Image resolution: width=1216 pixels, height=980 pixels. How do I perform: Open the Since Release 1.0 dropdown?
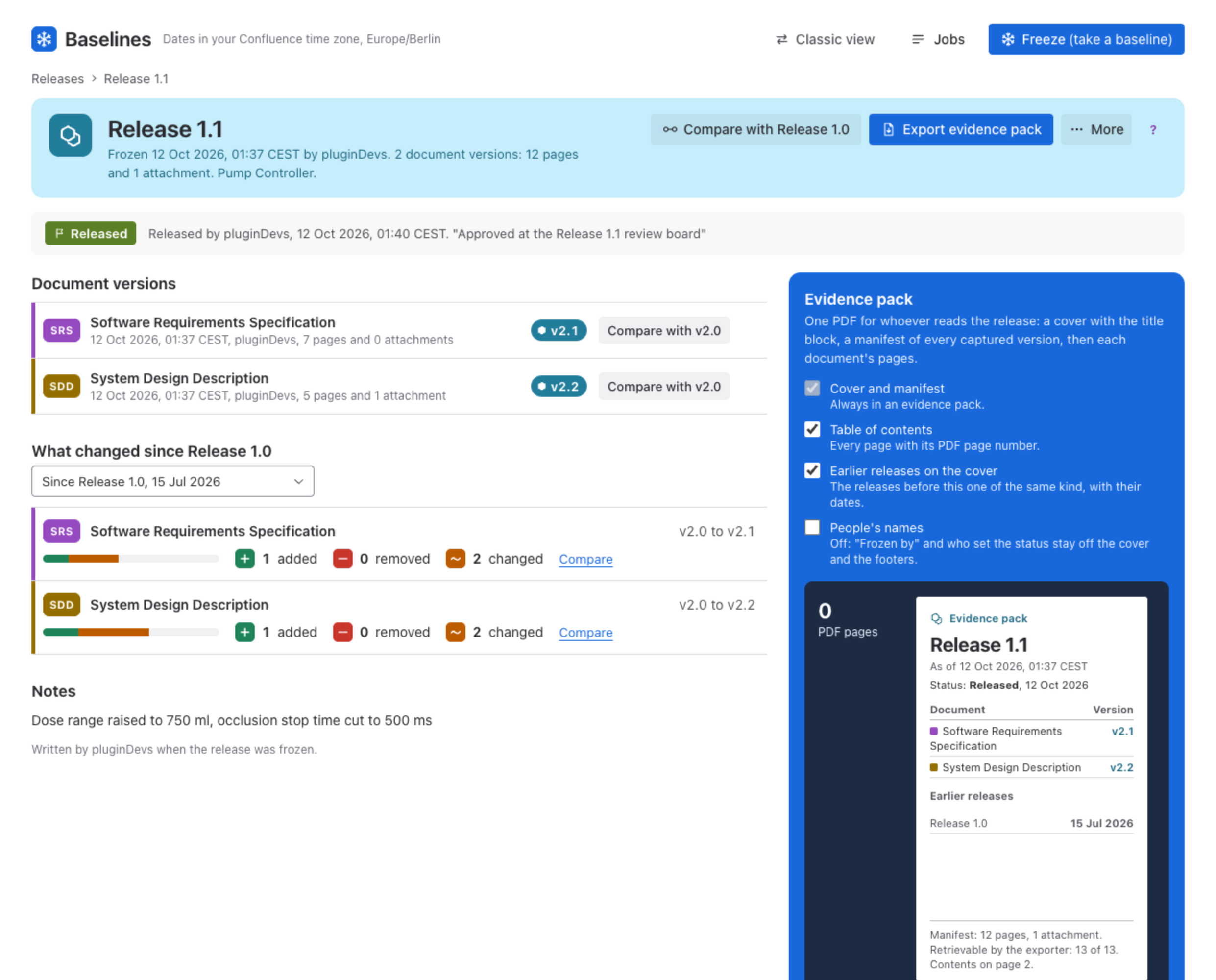173,482
